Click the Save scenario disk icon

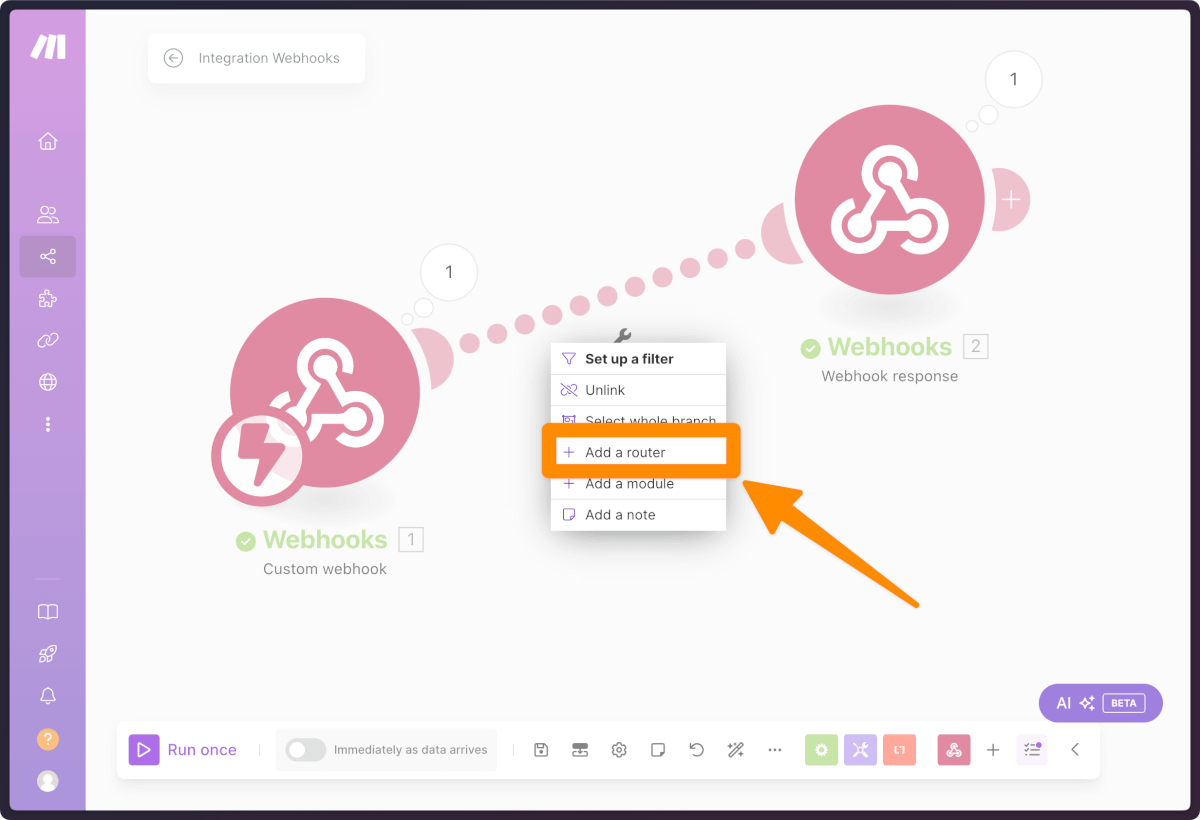click(x=541, y=750)
